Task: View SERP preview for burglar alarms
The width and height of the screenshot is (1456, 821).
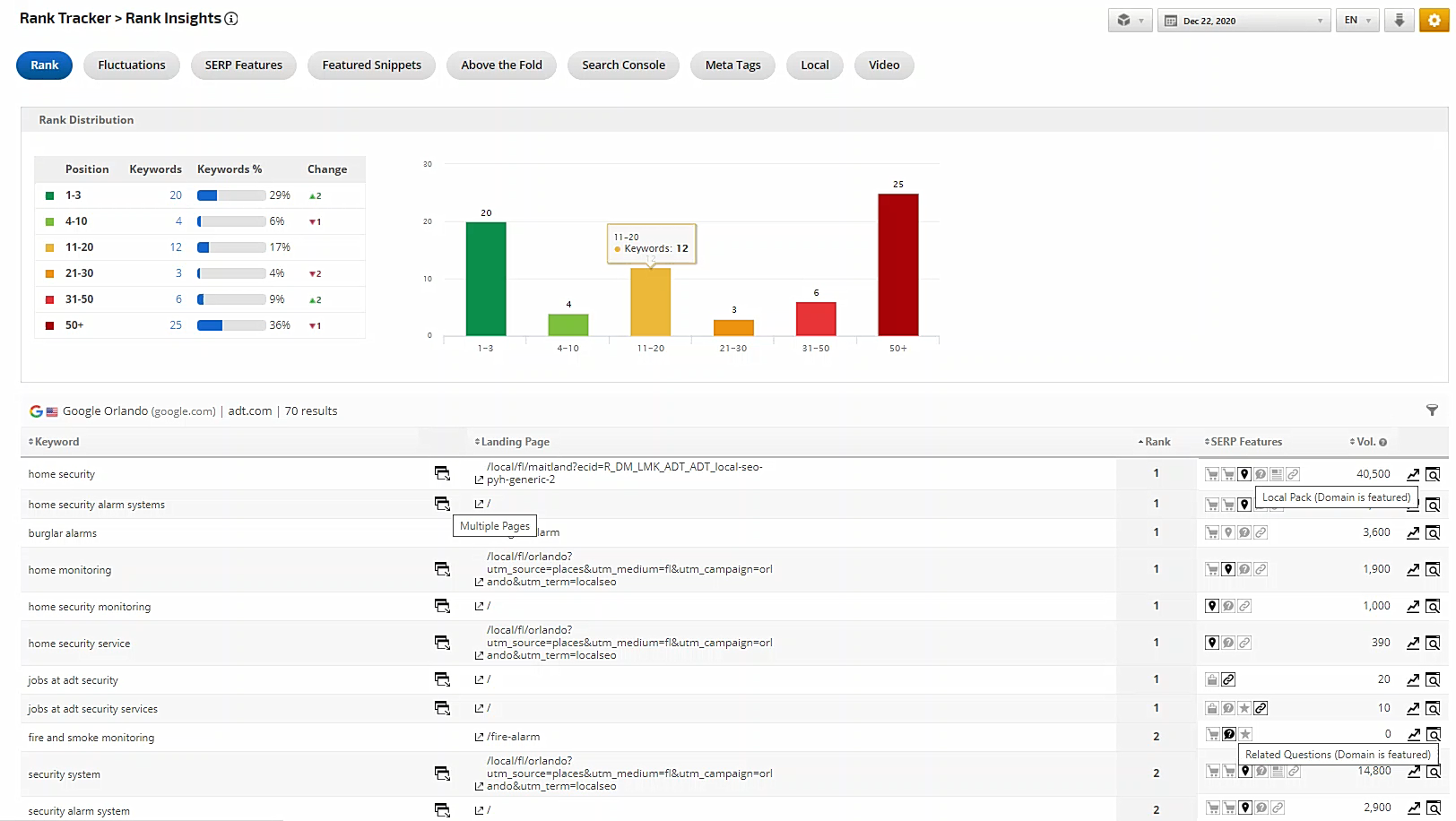Action: click(x=1433, y=533)
